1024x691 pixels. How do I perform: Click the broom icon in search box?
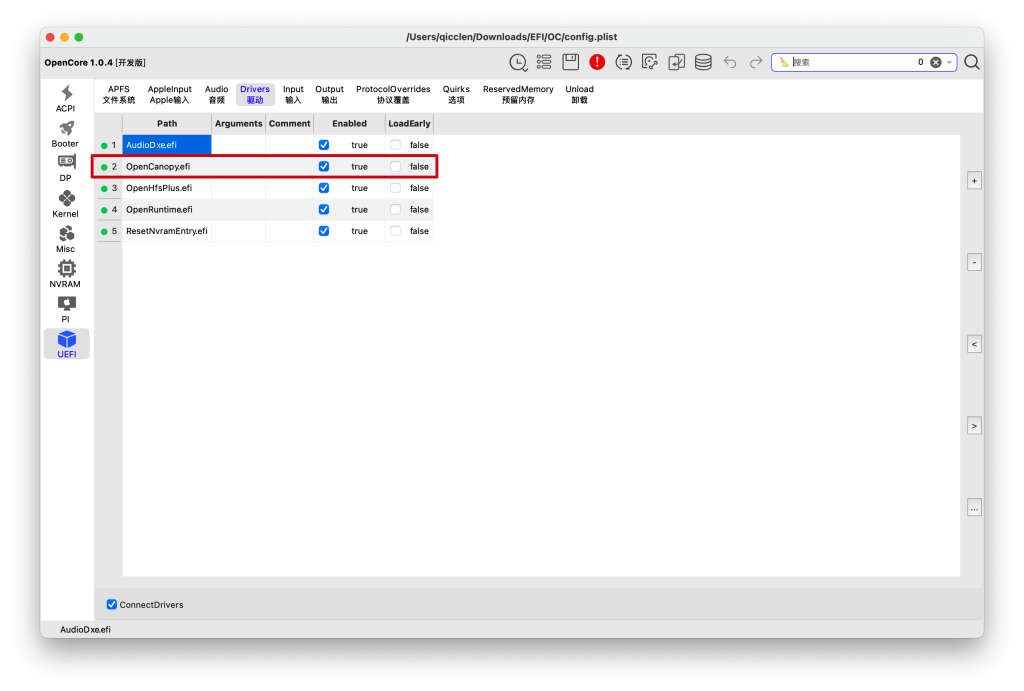click(784, 62)
